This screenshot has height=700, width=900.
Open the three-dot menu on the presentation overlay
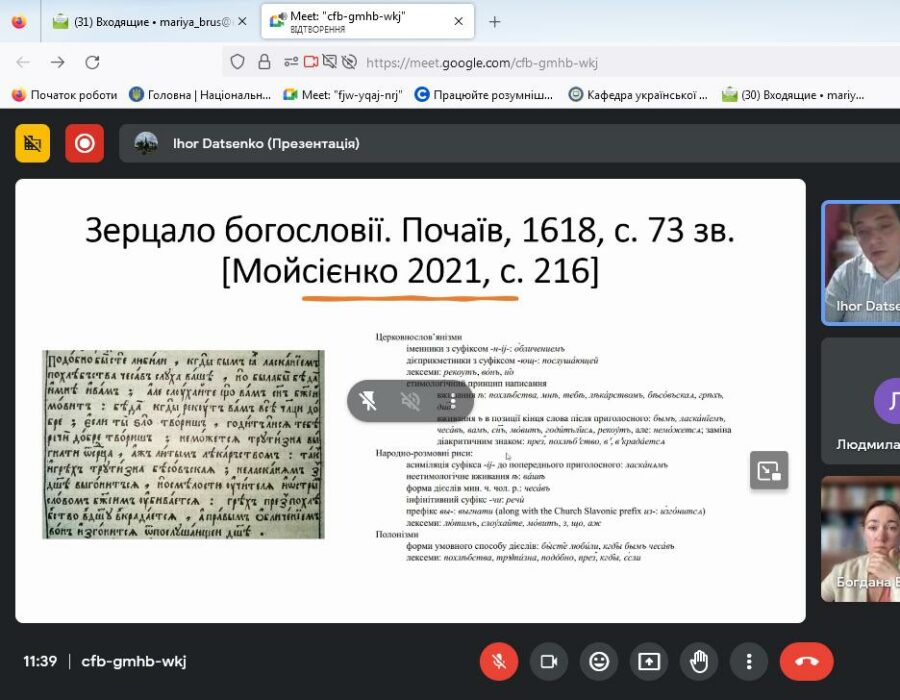[x=452, y=401]
